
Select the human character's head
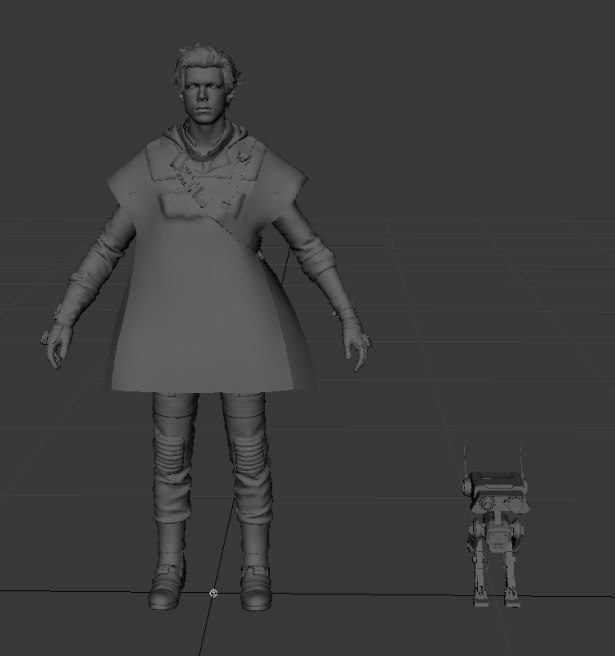click(206, 84)
